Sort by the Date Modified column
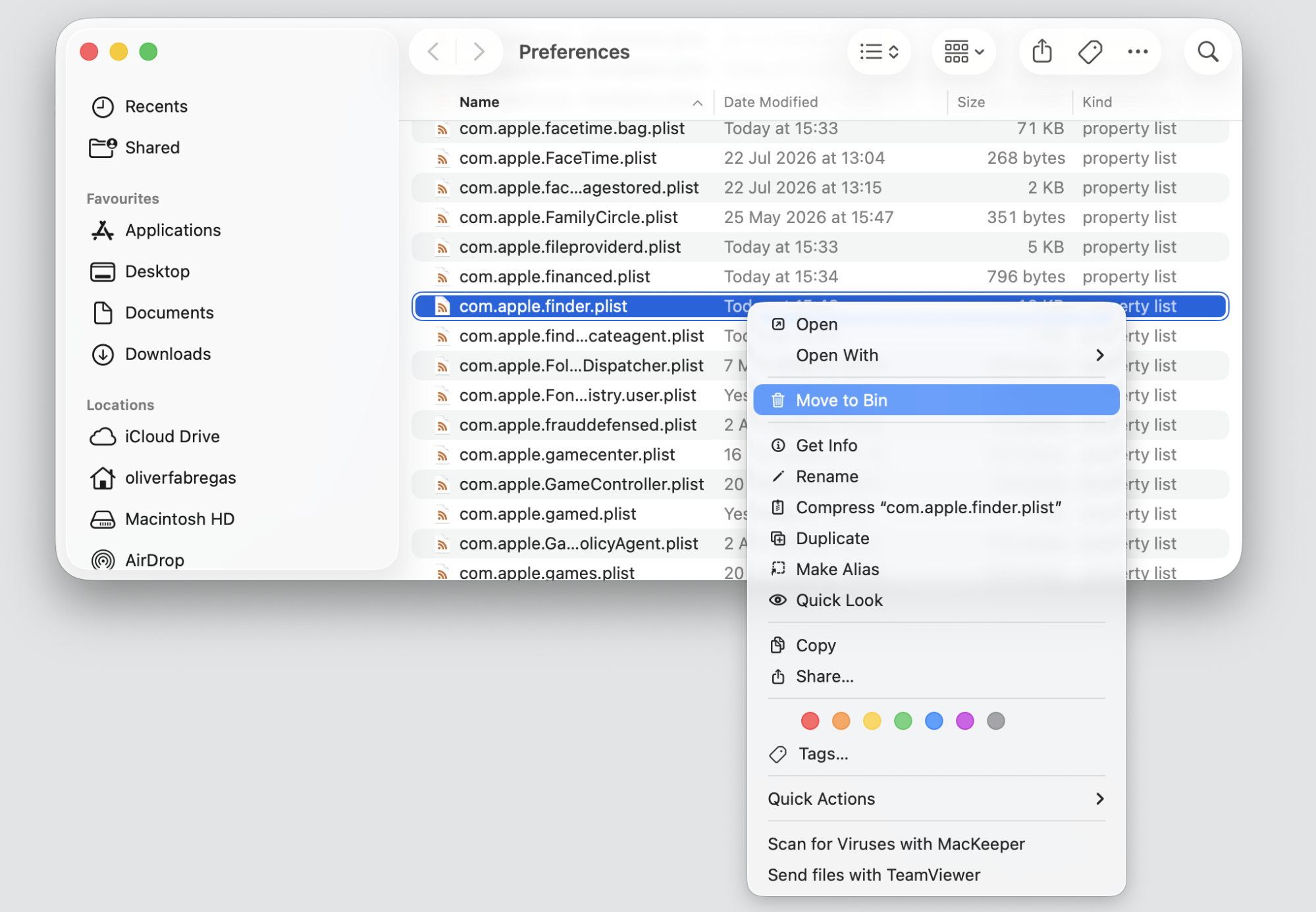The width and height of the screenshot is (1316, 912). pyautogui.click(x=770, y=102)
